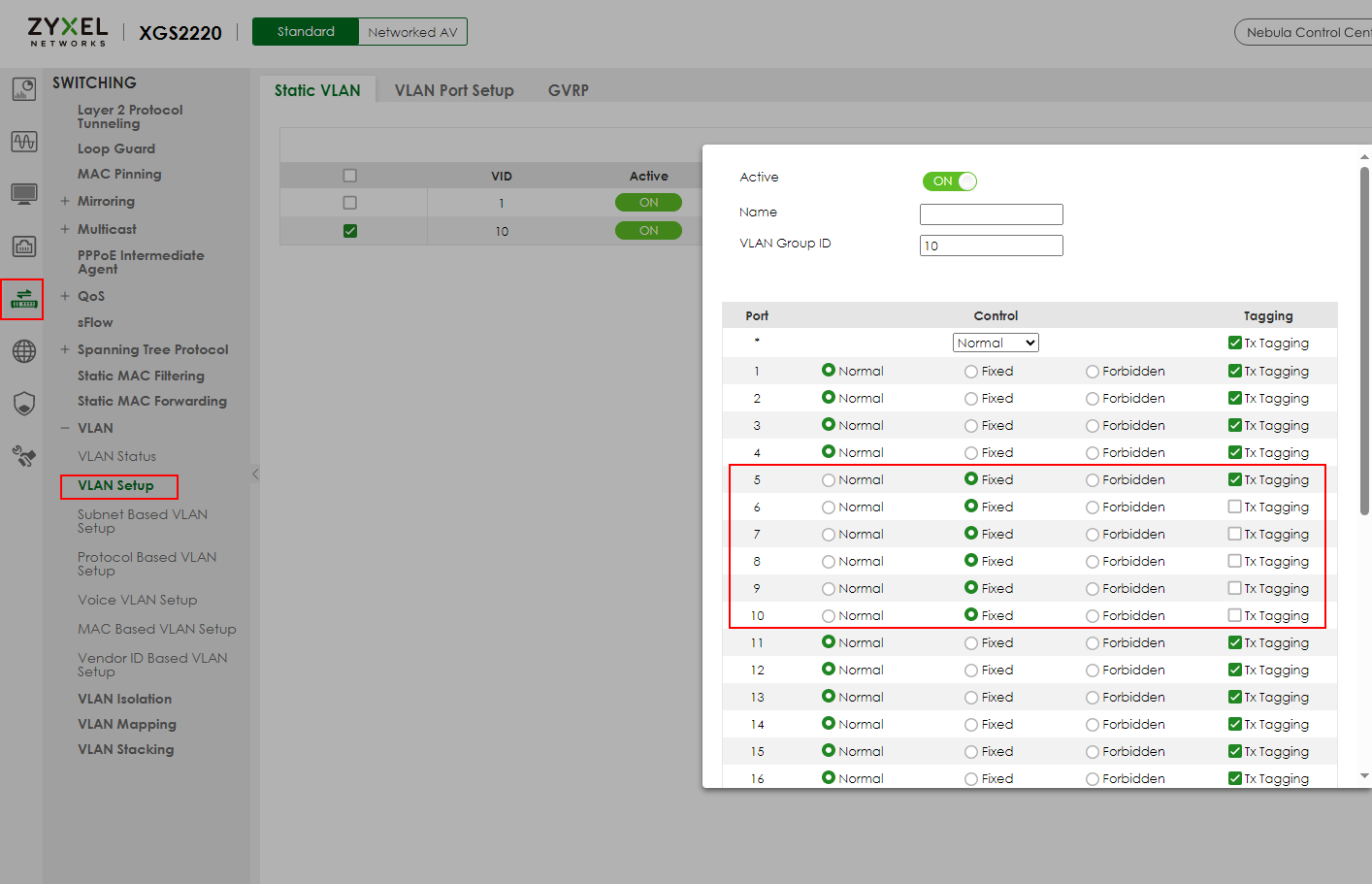
Task: Collapse the VLAN menu section
Action: coord(65,428)
